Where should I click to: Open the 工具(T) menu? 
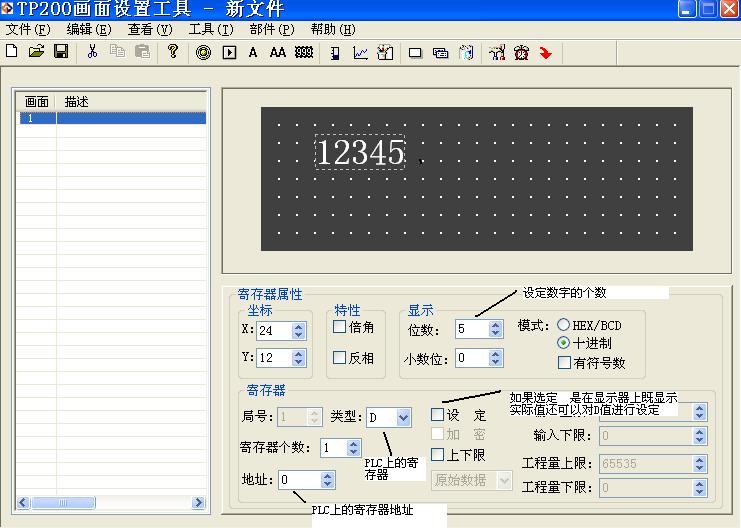pos(211,29)
